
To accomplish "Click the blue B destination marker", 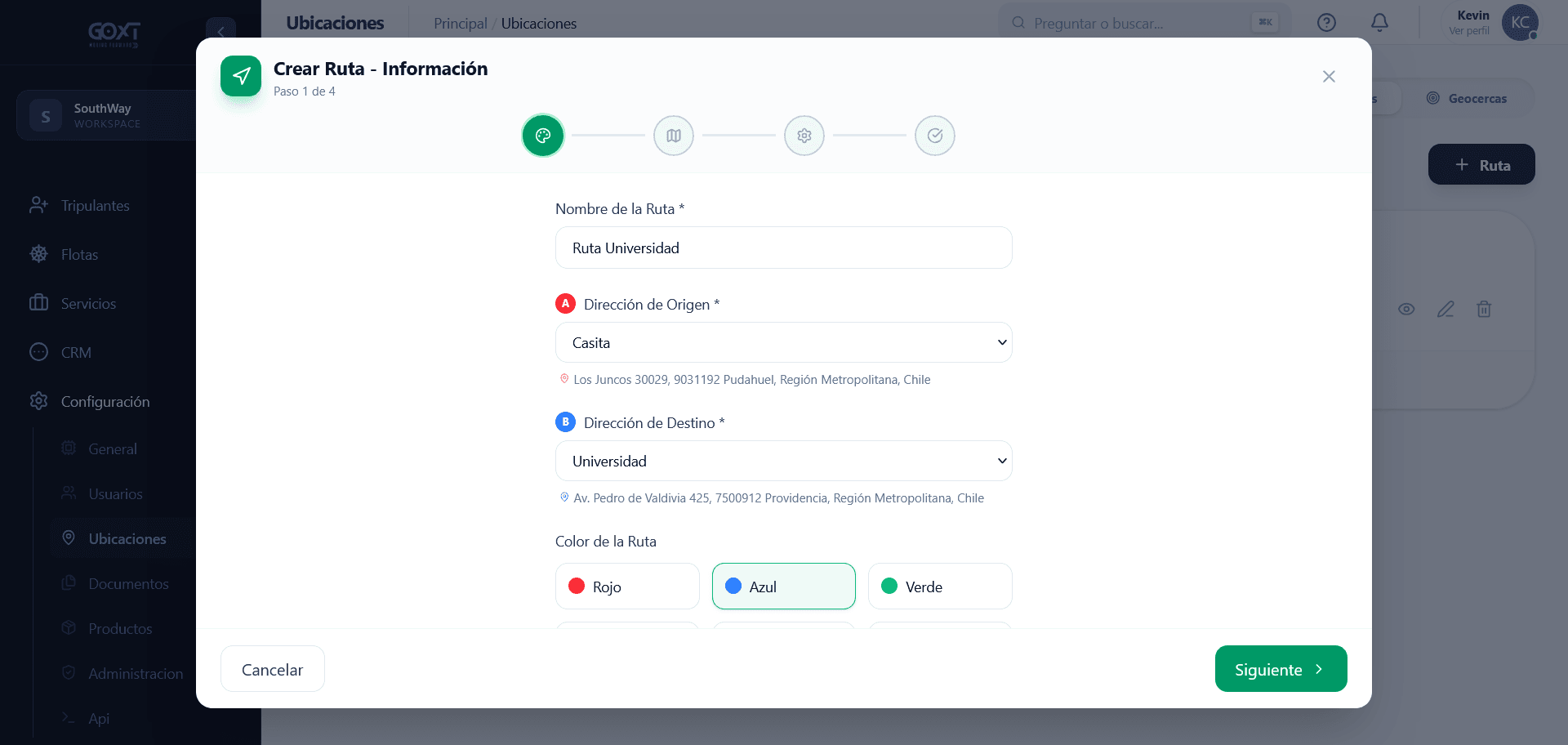I will [565, 422].
